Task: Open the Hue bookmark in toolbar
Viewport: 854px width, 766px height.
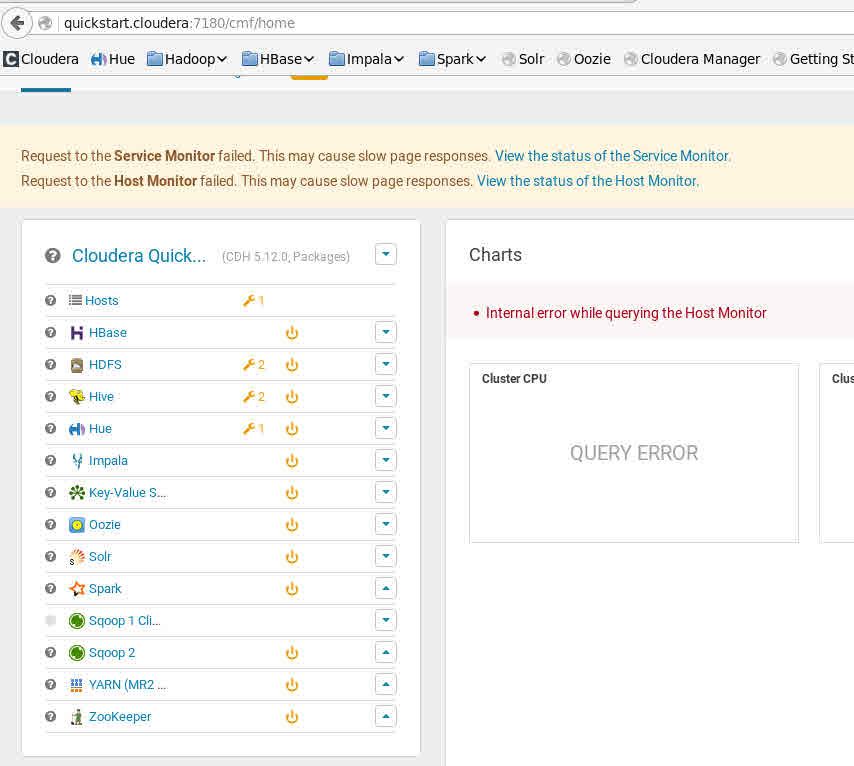Action: click(113, 59)
